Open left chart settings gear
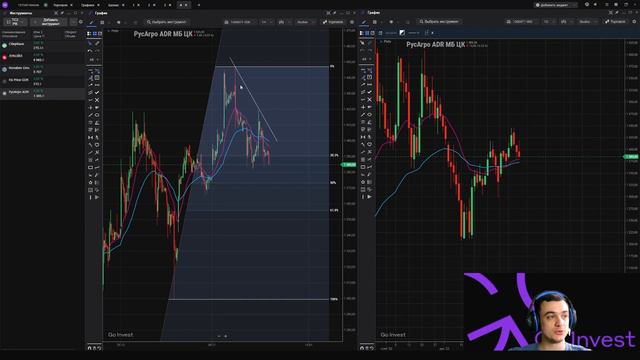This screenshot has height=360, width=640. [352, 22]
